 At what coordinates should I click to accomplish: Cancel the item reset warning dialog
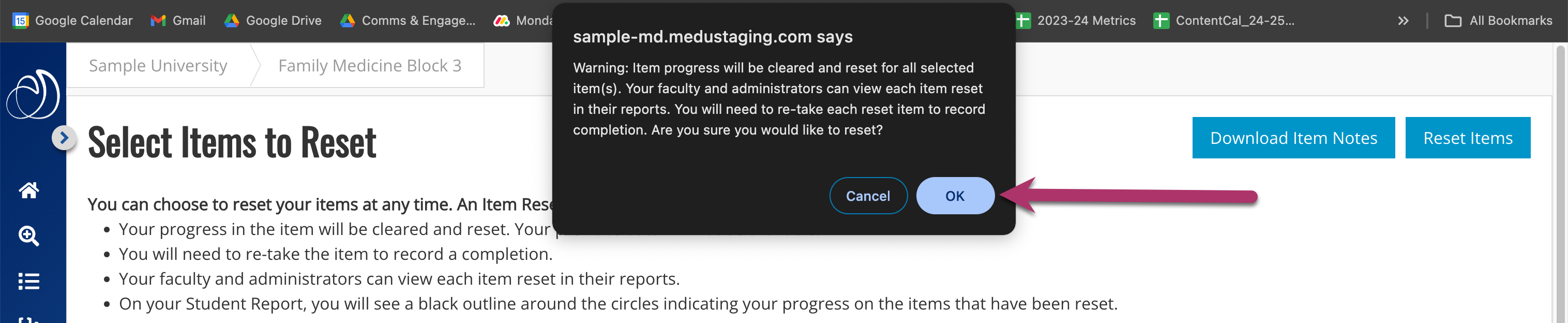click(x=868, y=196)
